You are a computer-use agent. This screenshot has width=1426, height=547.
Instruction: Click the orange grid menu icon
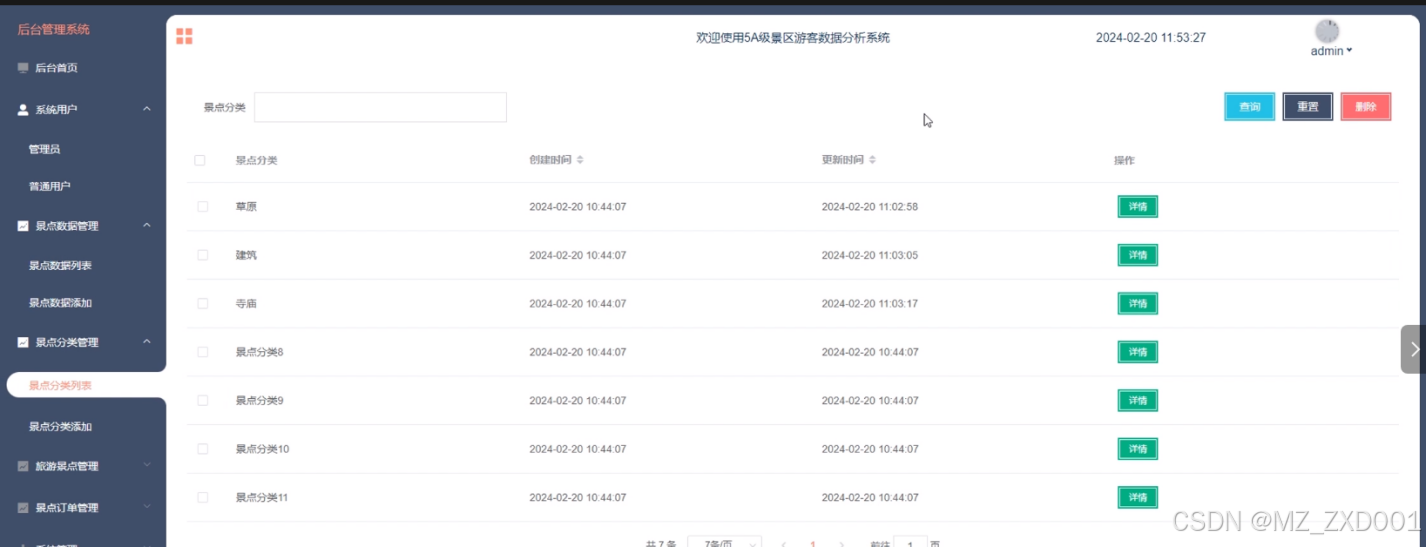point(184,36)
